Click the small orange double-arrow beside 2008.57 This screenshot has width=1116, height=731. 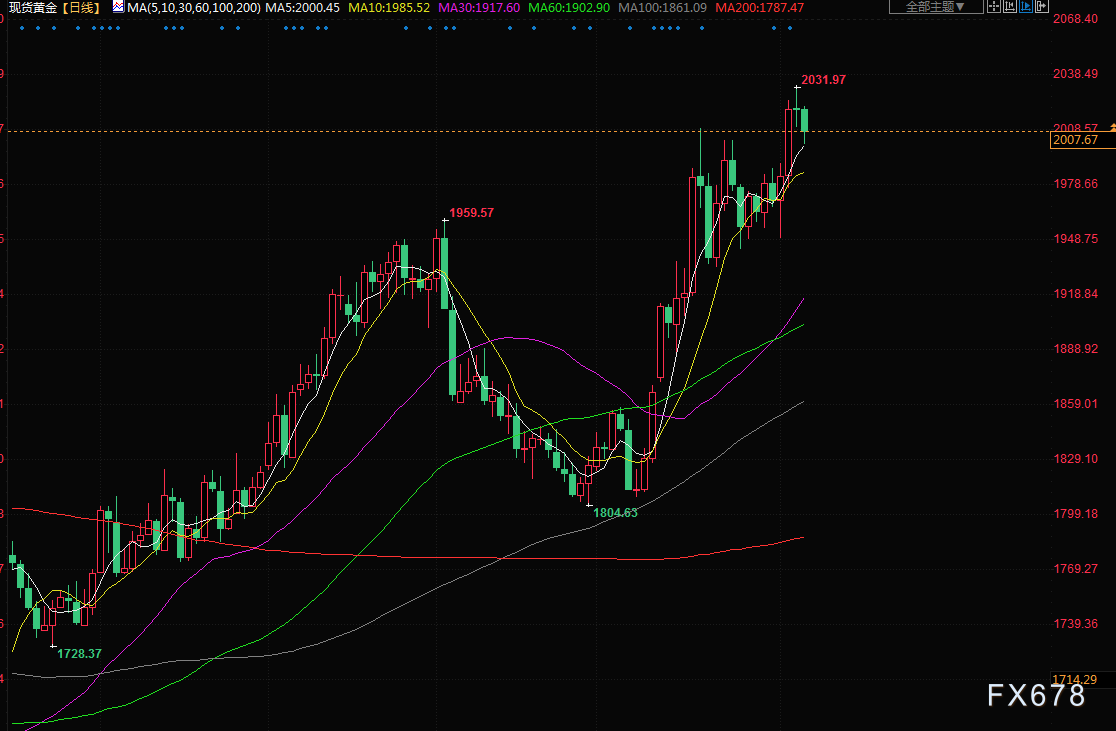click(1109, 127)
